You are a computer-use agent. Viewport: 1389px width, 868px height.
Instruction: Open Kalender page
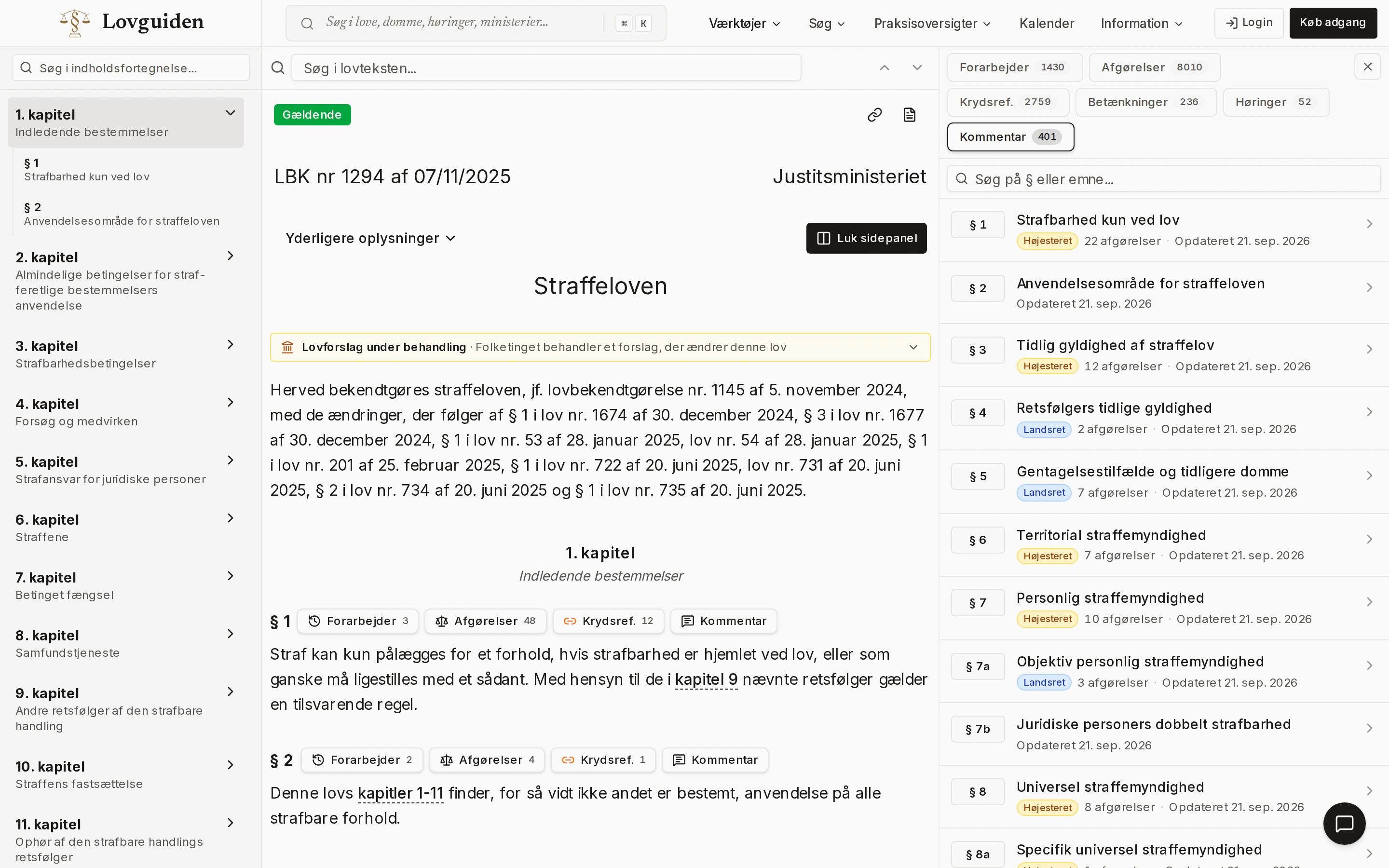tap(1047, 24)
